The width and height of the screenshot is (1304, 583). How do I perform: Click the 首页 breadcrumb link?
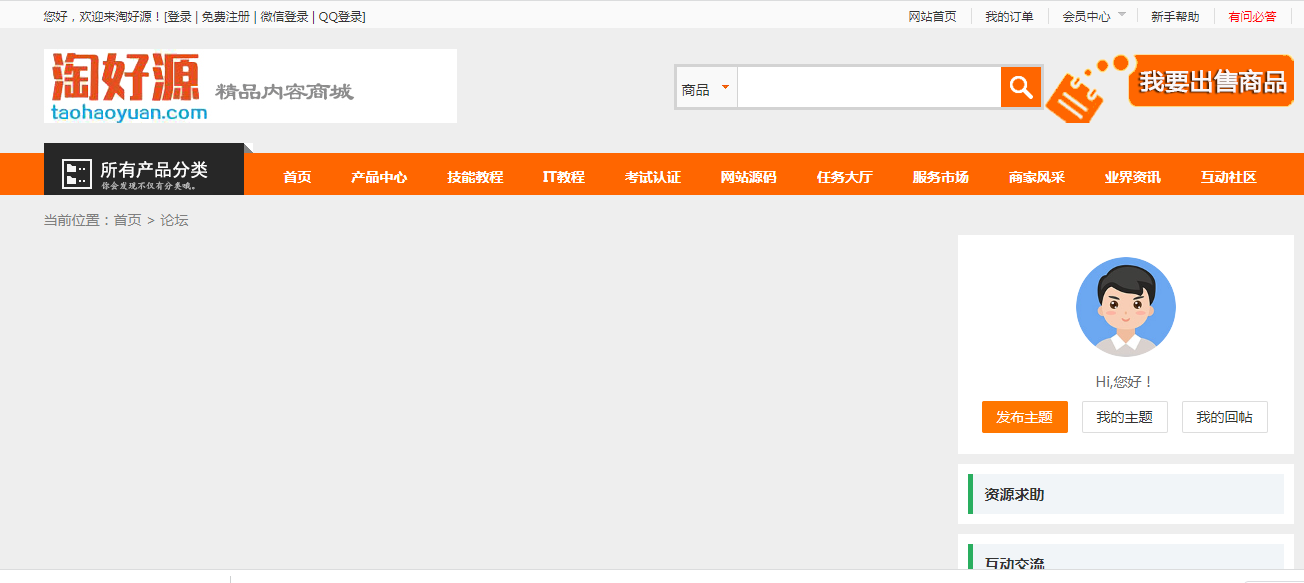[x=127, y=220]
